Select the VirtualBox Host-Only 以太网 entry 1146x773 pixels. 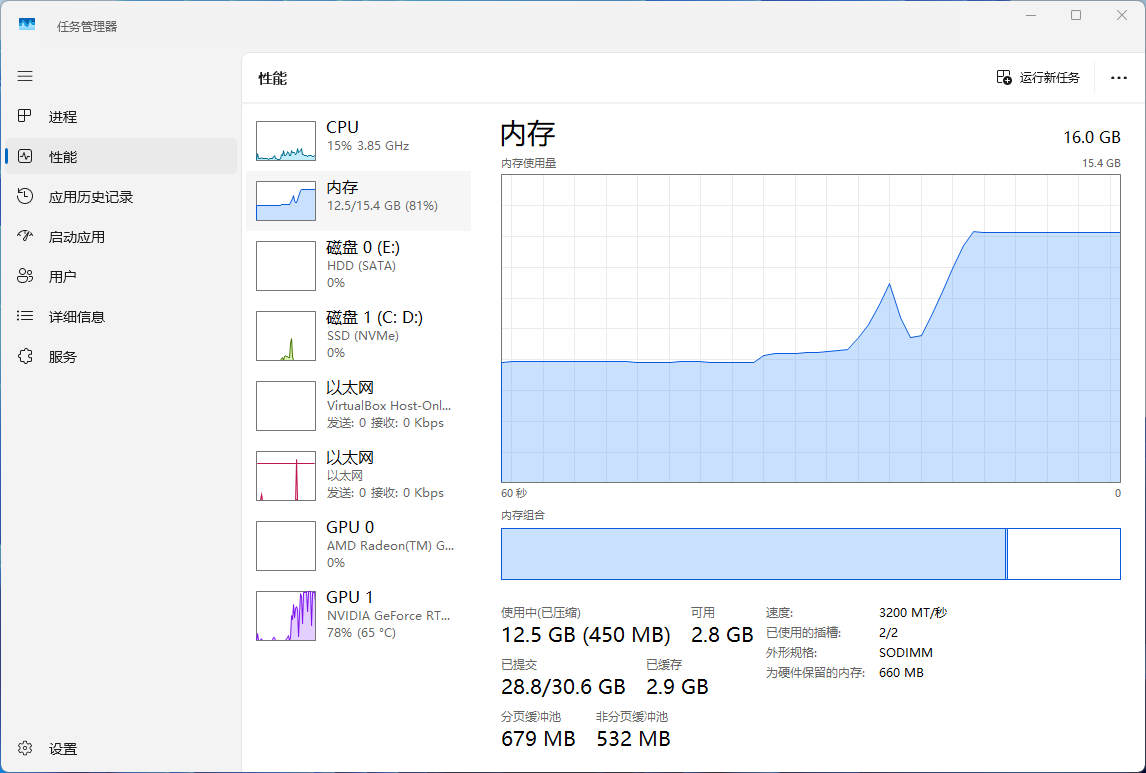tap(358, 405)
